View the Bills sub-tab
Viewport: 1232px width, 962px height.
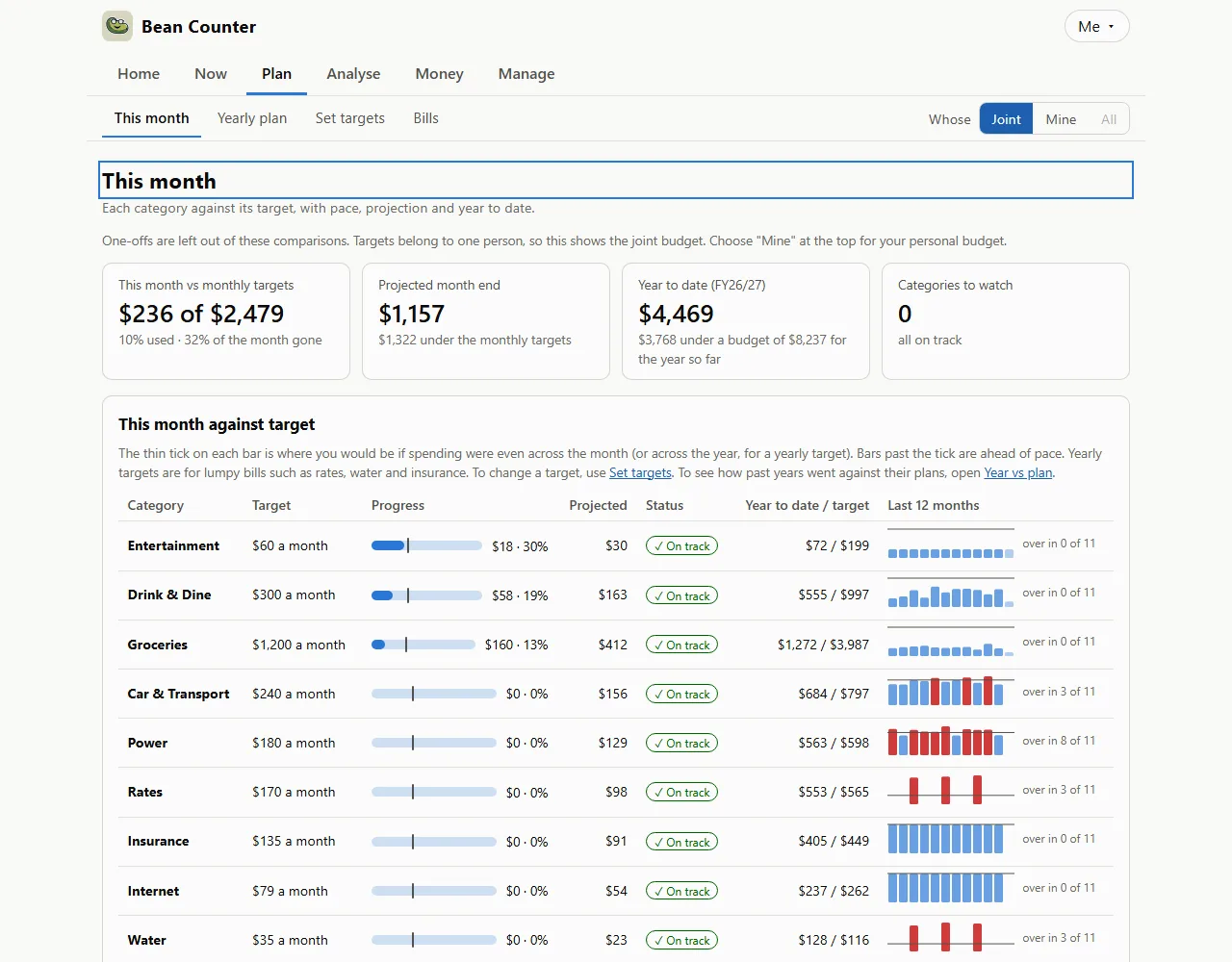click(x=426, y=118)
